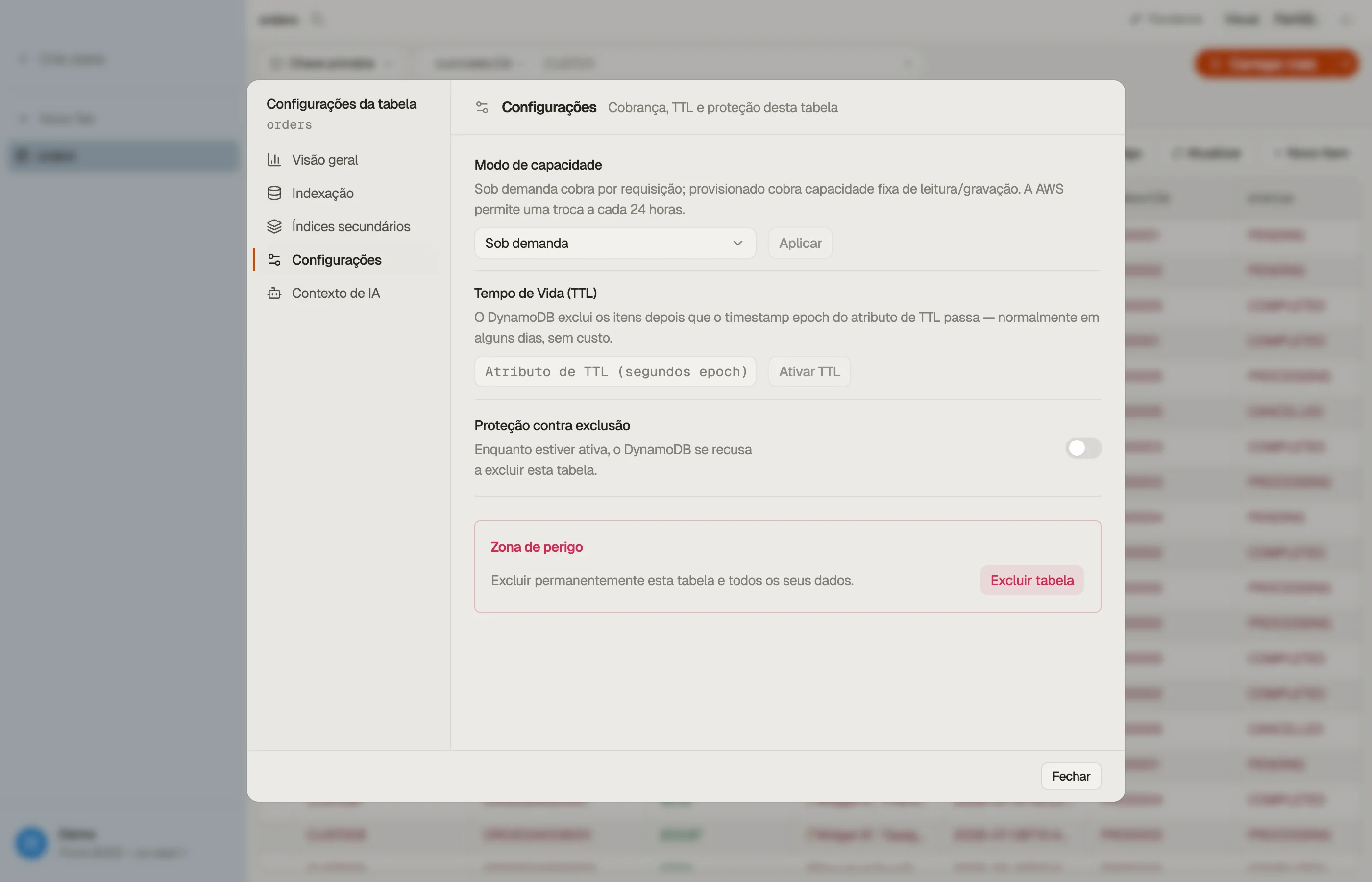Close the dialog with Fechar

tap(1071, 776)
